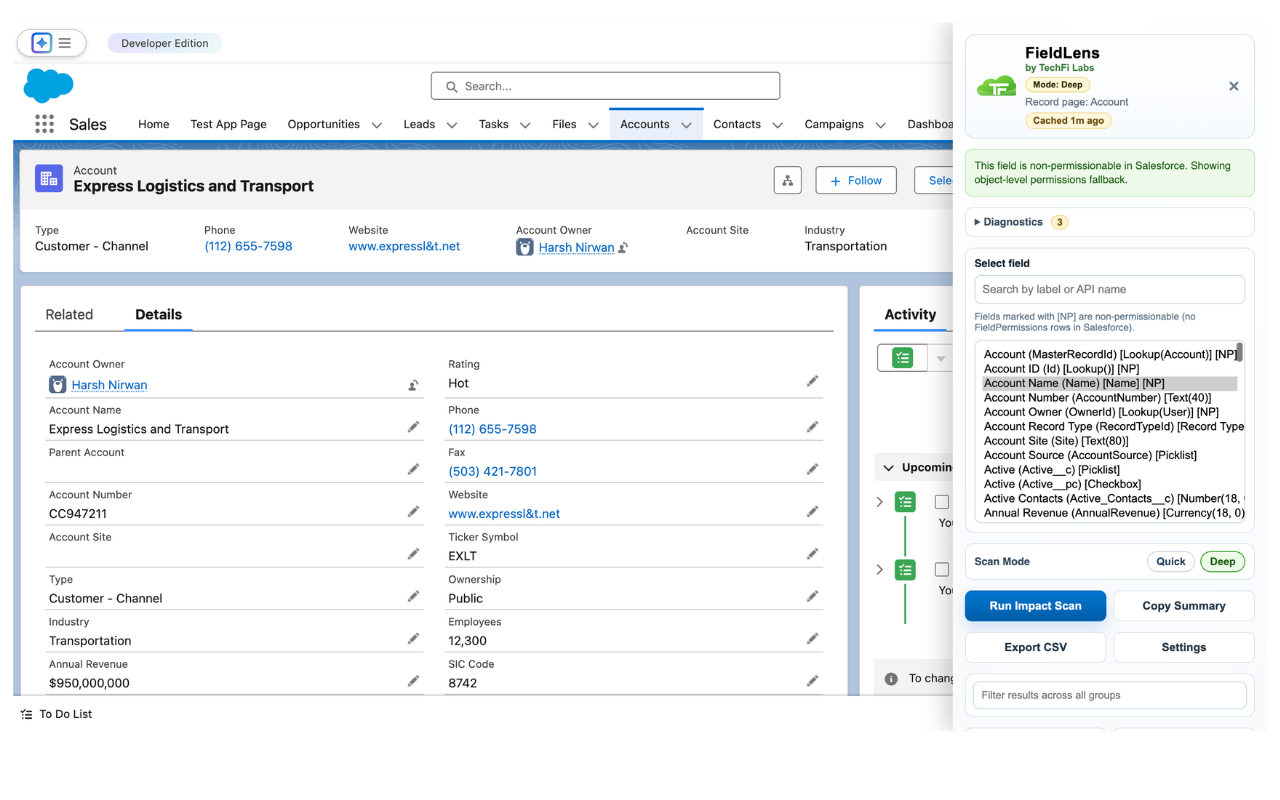The height and width of the screenshot is (800, 1280).
Task: Click the blue sparkle assistant icon
Action: pyautogui.click(x=41, y=43)
